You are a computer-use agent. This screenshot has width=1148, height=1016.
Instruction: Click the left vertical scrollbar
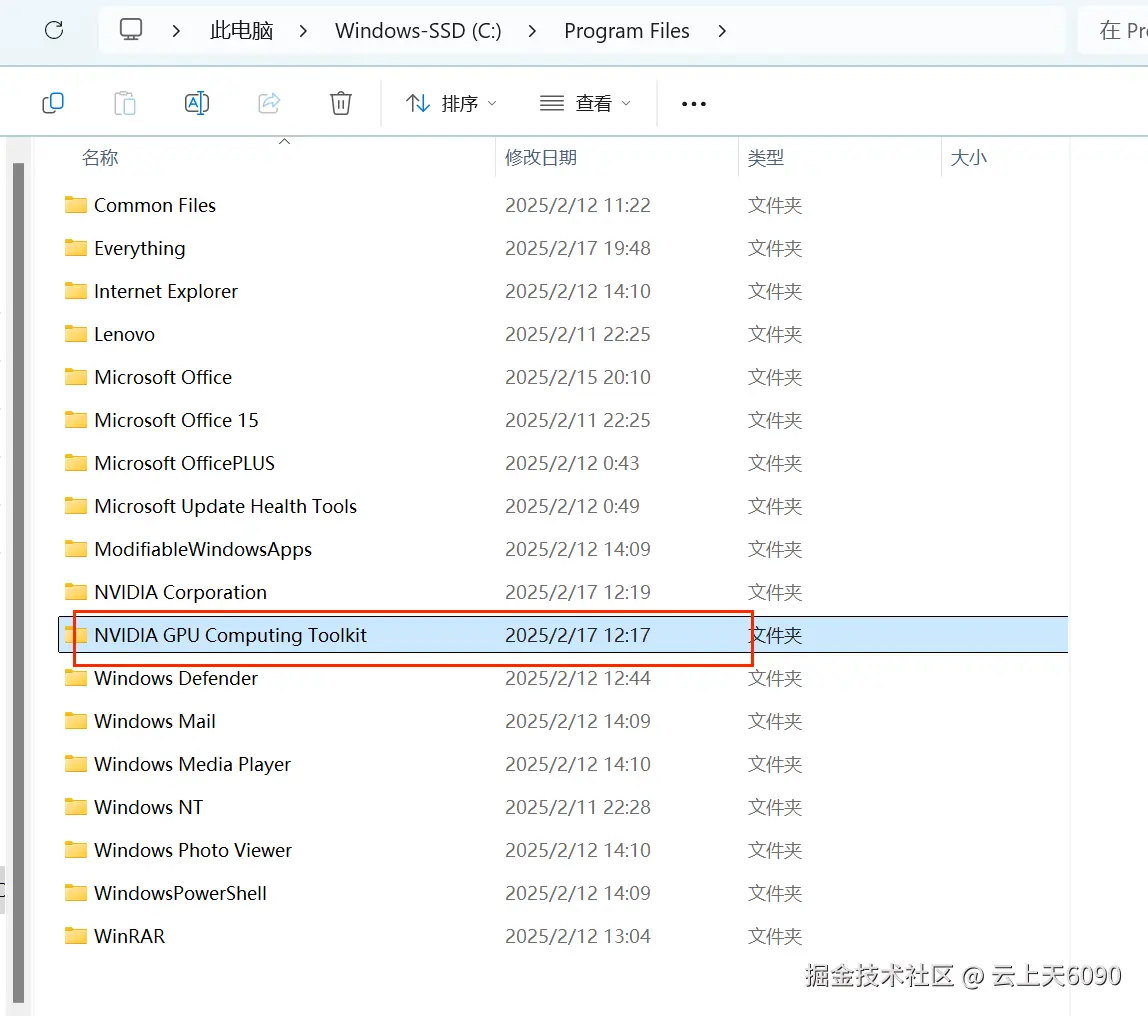[x=18, y=582]
